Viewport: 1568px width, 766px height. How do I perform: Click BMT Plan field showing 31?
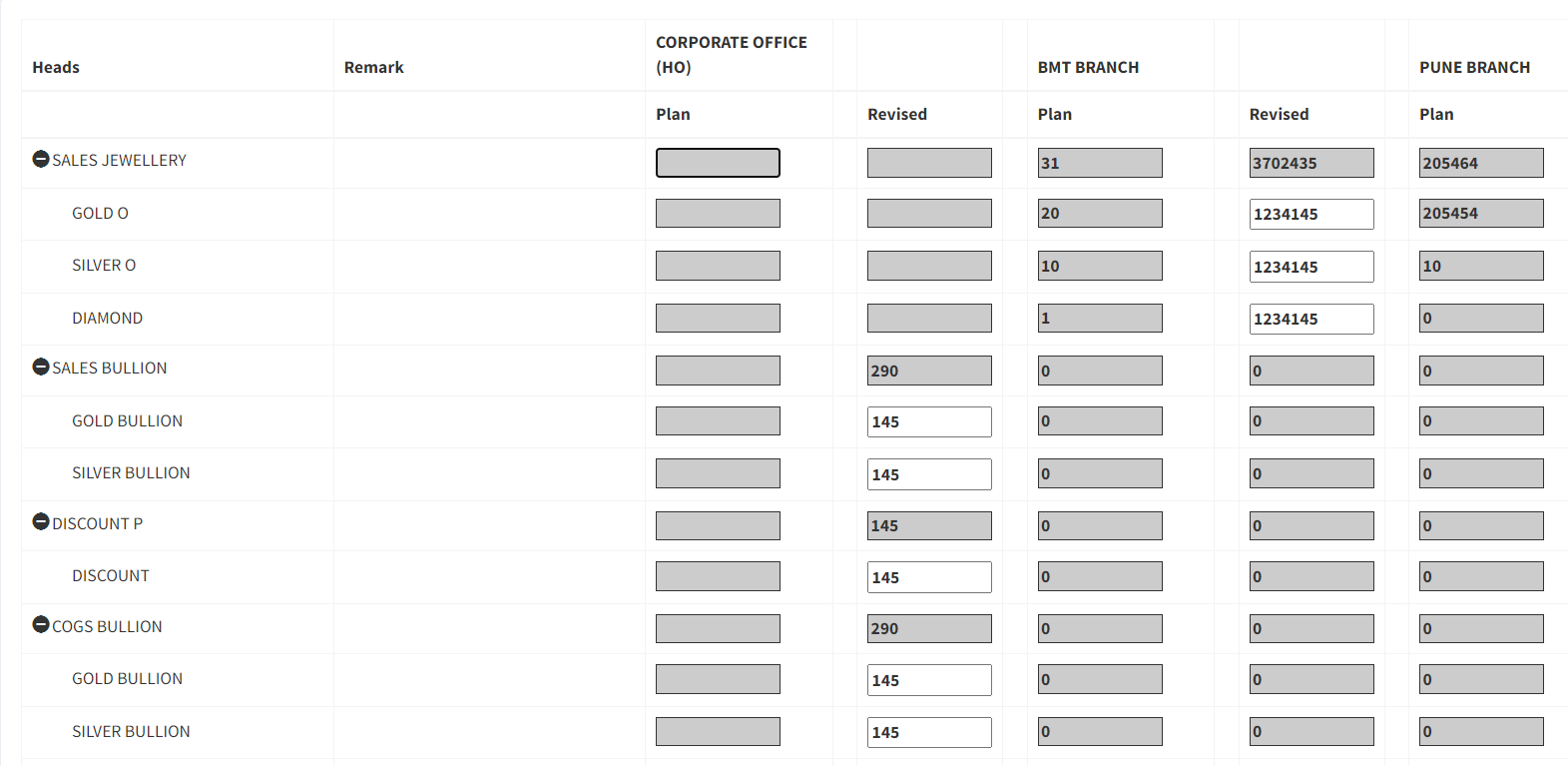click(x=1100, y=163)
